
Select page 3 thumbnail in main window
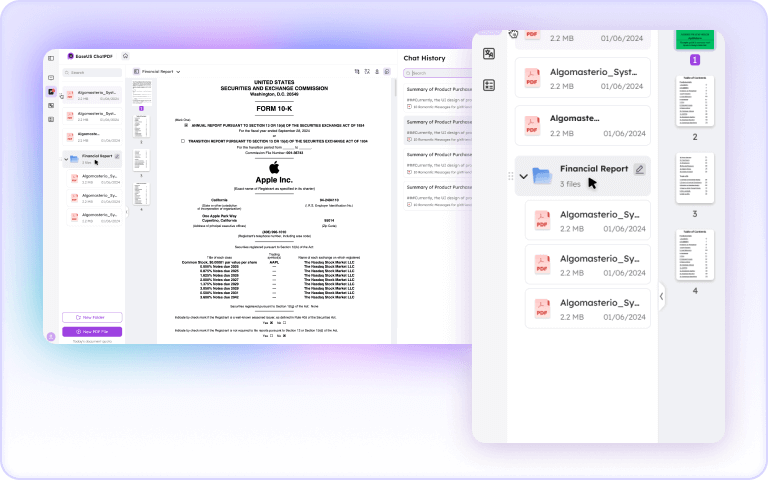[x=142, y=160]
